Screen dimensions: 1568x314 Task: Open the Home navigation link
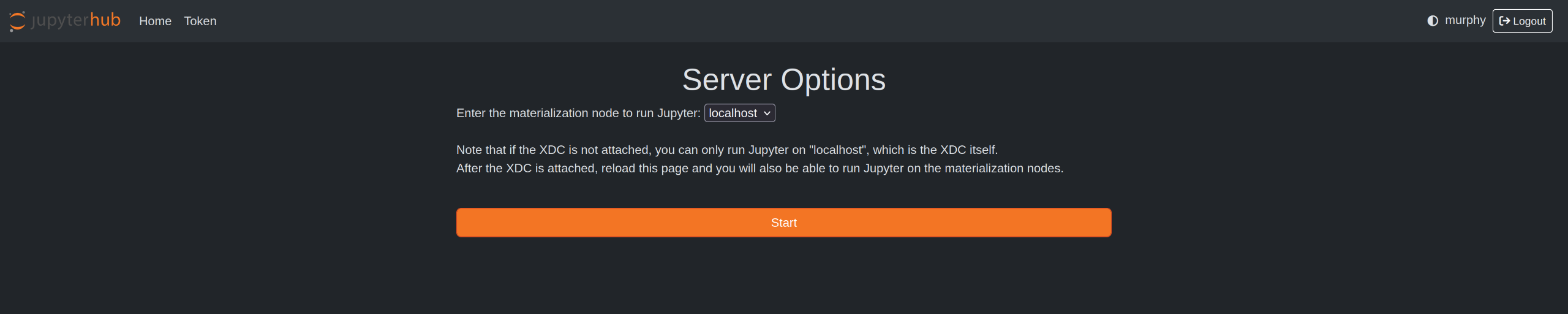155,21
